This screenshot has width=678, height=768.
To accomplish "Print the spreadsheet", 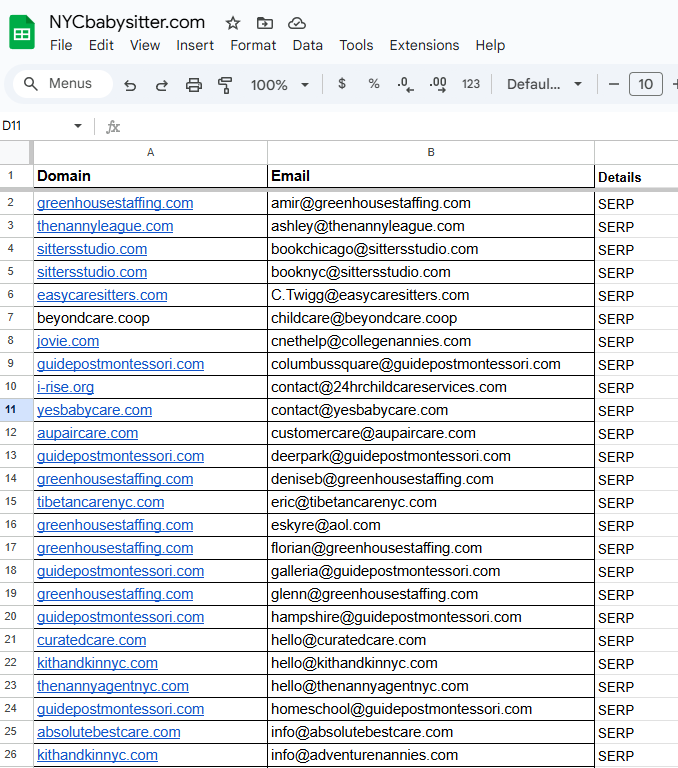I will tap(194, 85).
